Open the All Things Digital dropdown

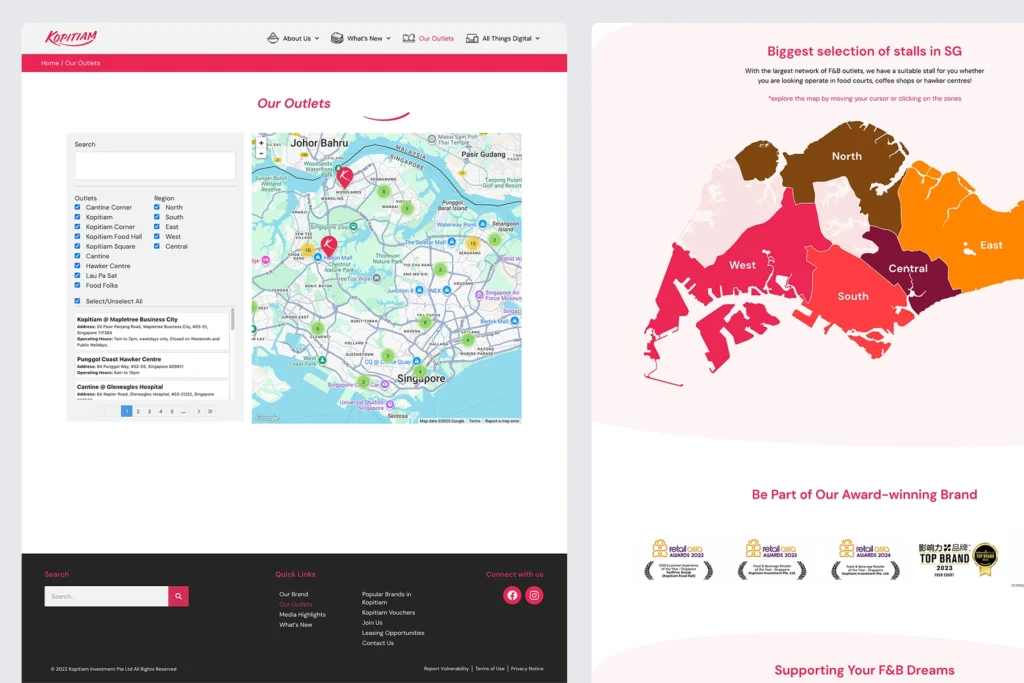tap(503, 39)
